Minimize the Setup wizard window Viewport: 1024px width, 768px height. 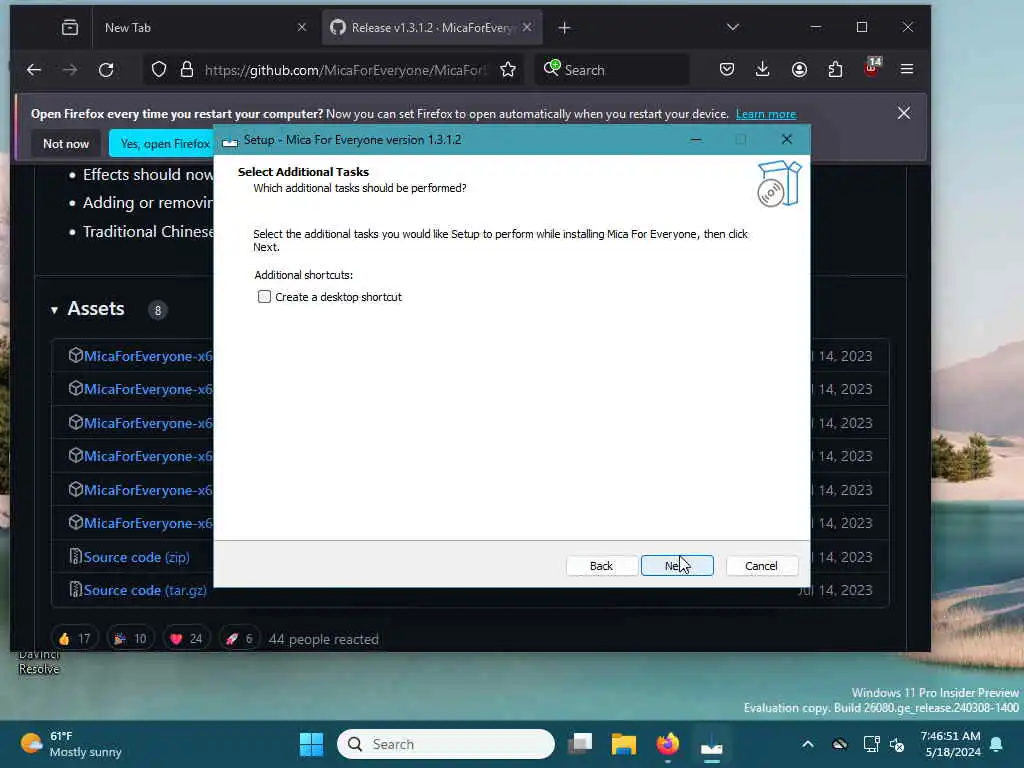[x=696, y=140]
